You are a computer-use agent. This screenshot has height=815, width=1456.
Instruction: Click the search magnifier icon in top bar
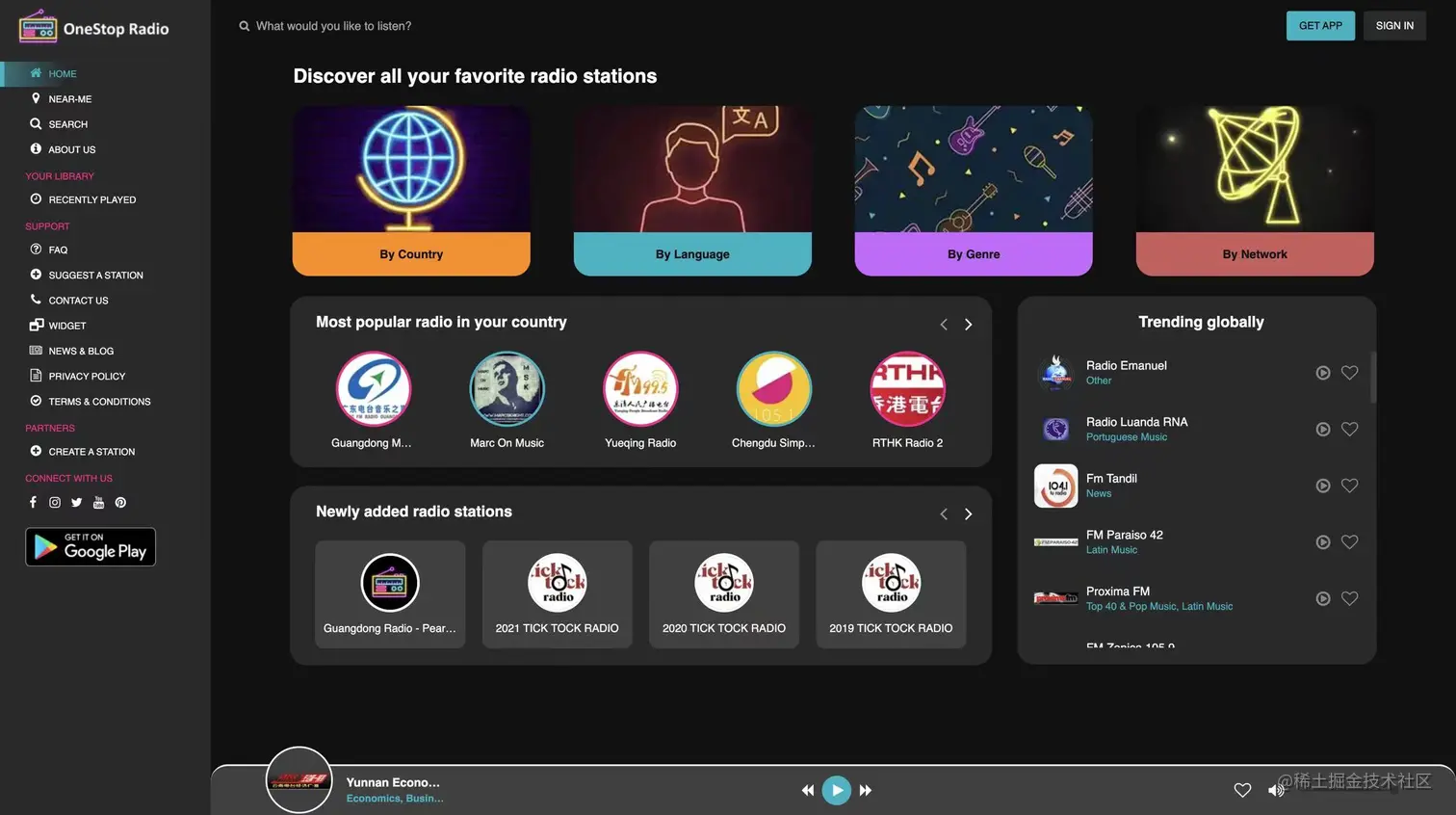tap(244, 26)
